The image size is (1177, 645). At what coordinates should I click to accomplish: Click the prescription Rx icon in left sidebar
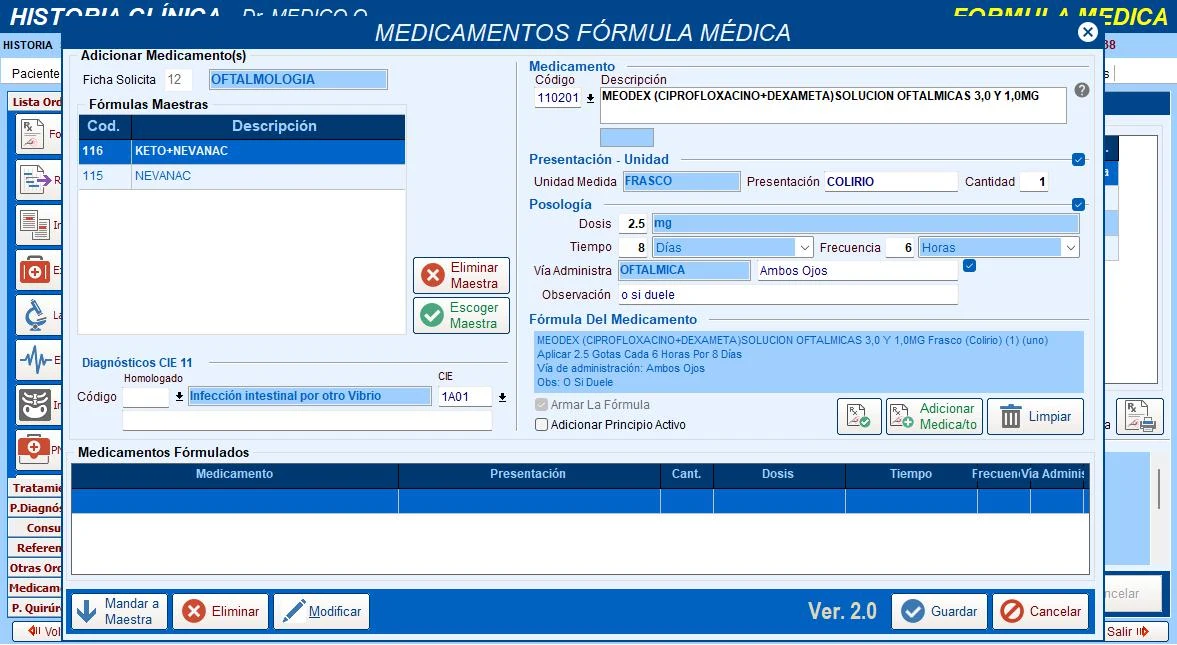click(32, 134)
